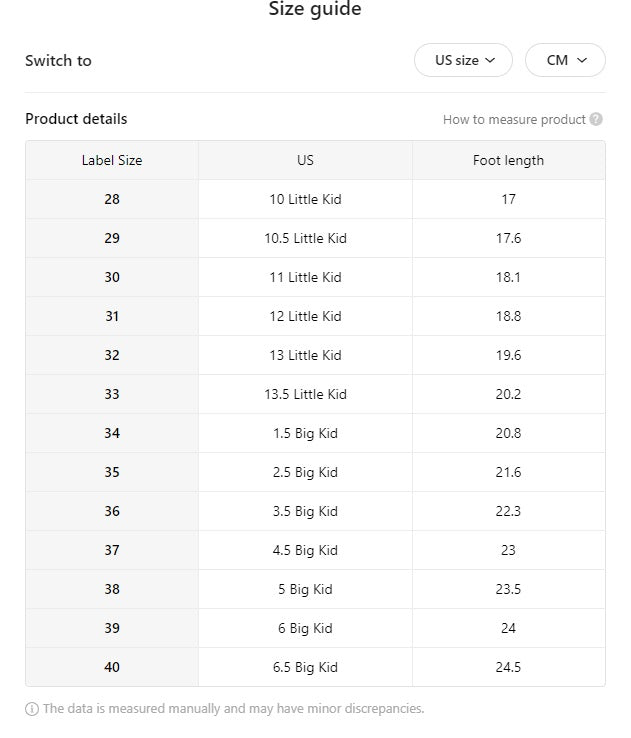Click the 13.5 Little Kid cell

tap(305, 394)
